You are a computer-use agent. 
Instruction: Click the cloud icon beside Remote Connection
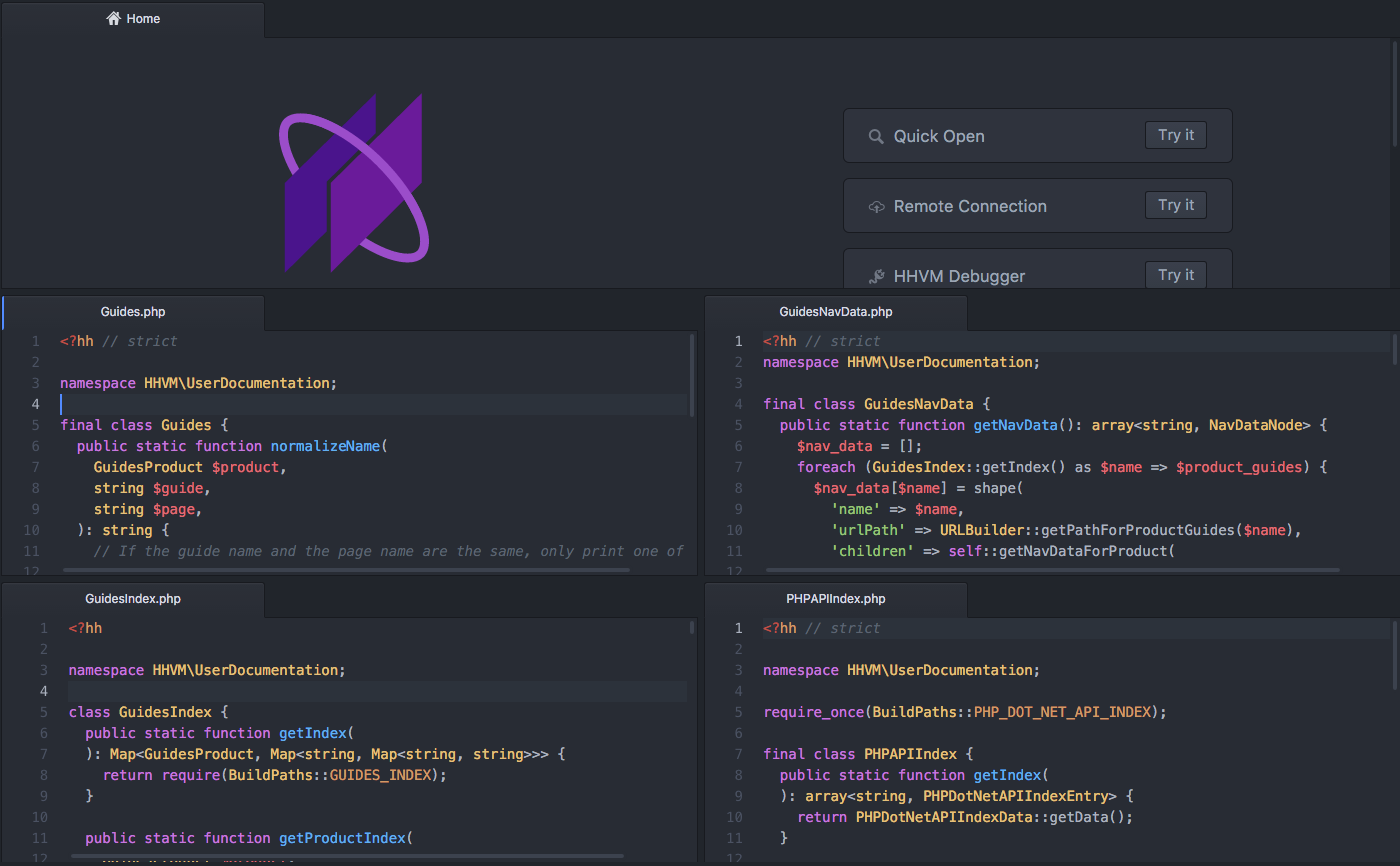click(876, 207)
